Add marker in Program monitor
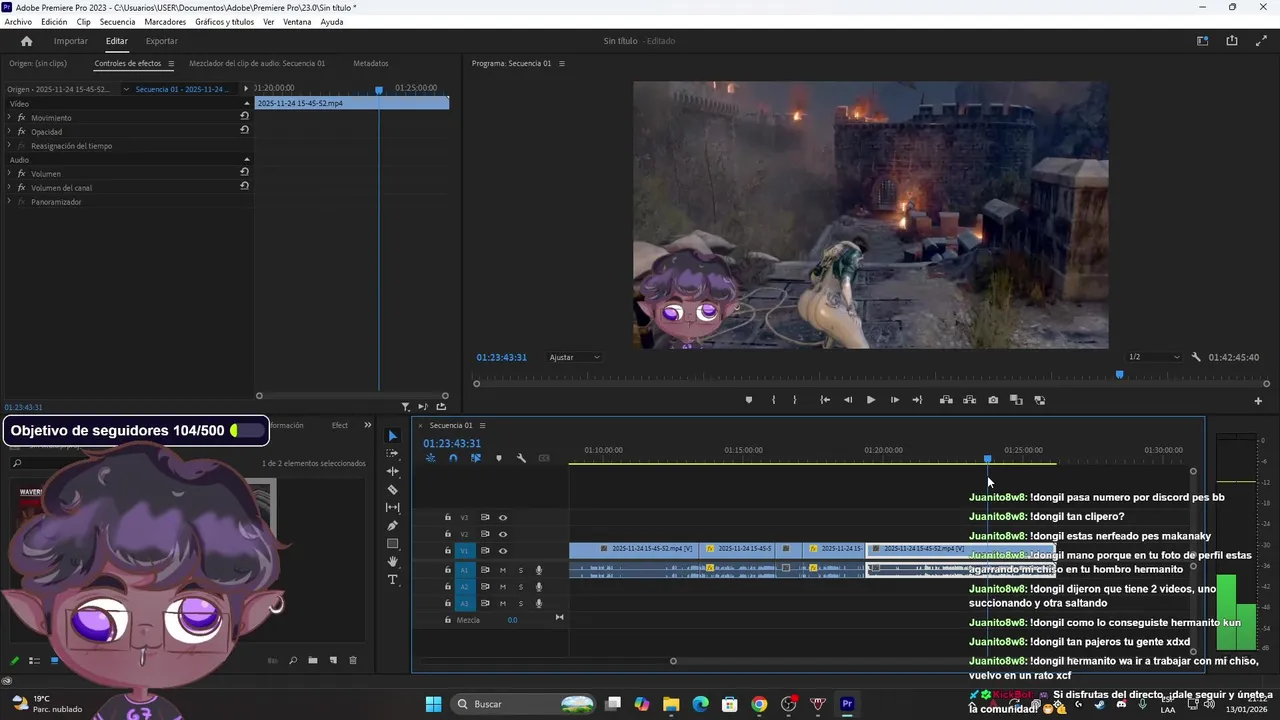1280x720 pixels. [749, 400]
